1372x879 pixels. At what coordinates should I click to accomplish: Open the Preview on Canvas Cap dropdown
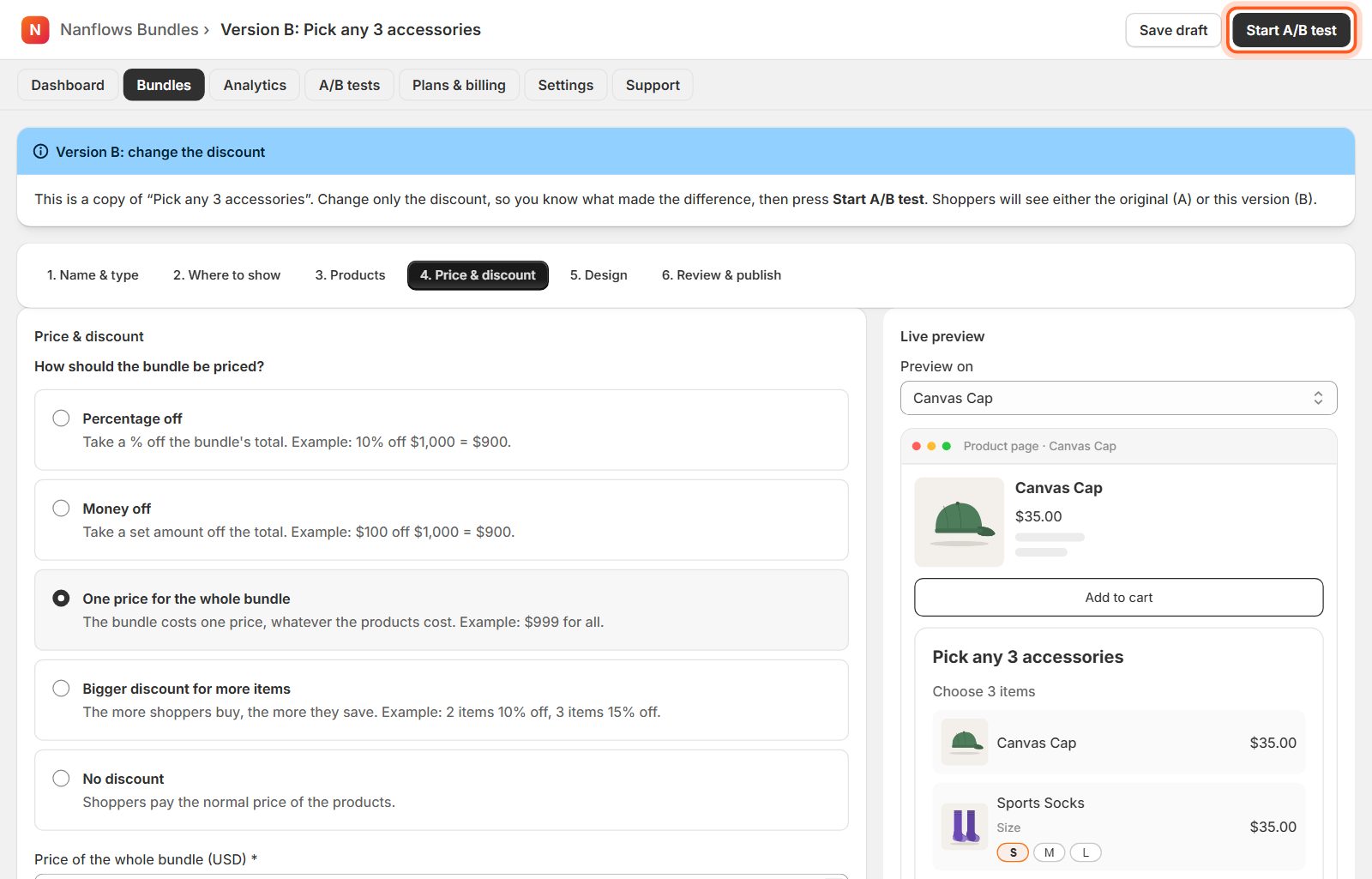pyautogui.click(x=1119, y=398)
